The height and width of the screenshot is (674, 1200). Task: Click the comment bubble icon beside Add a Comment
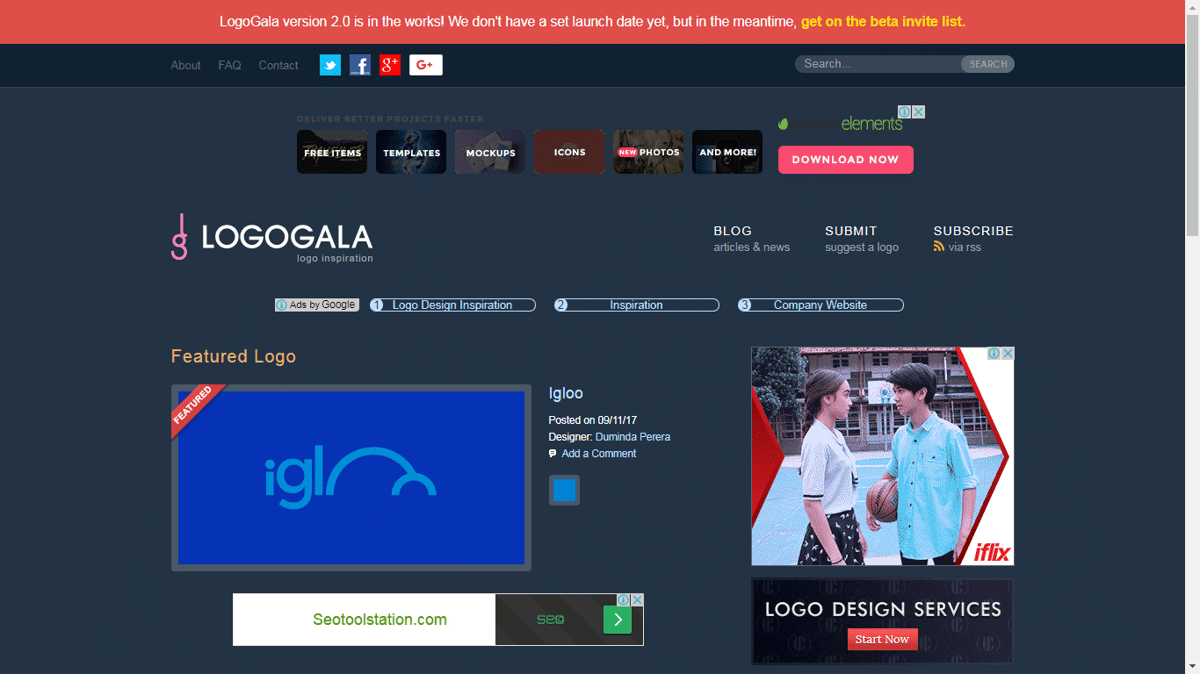tap(553, 454)
